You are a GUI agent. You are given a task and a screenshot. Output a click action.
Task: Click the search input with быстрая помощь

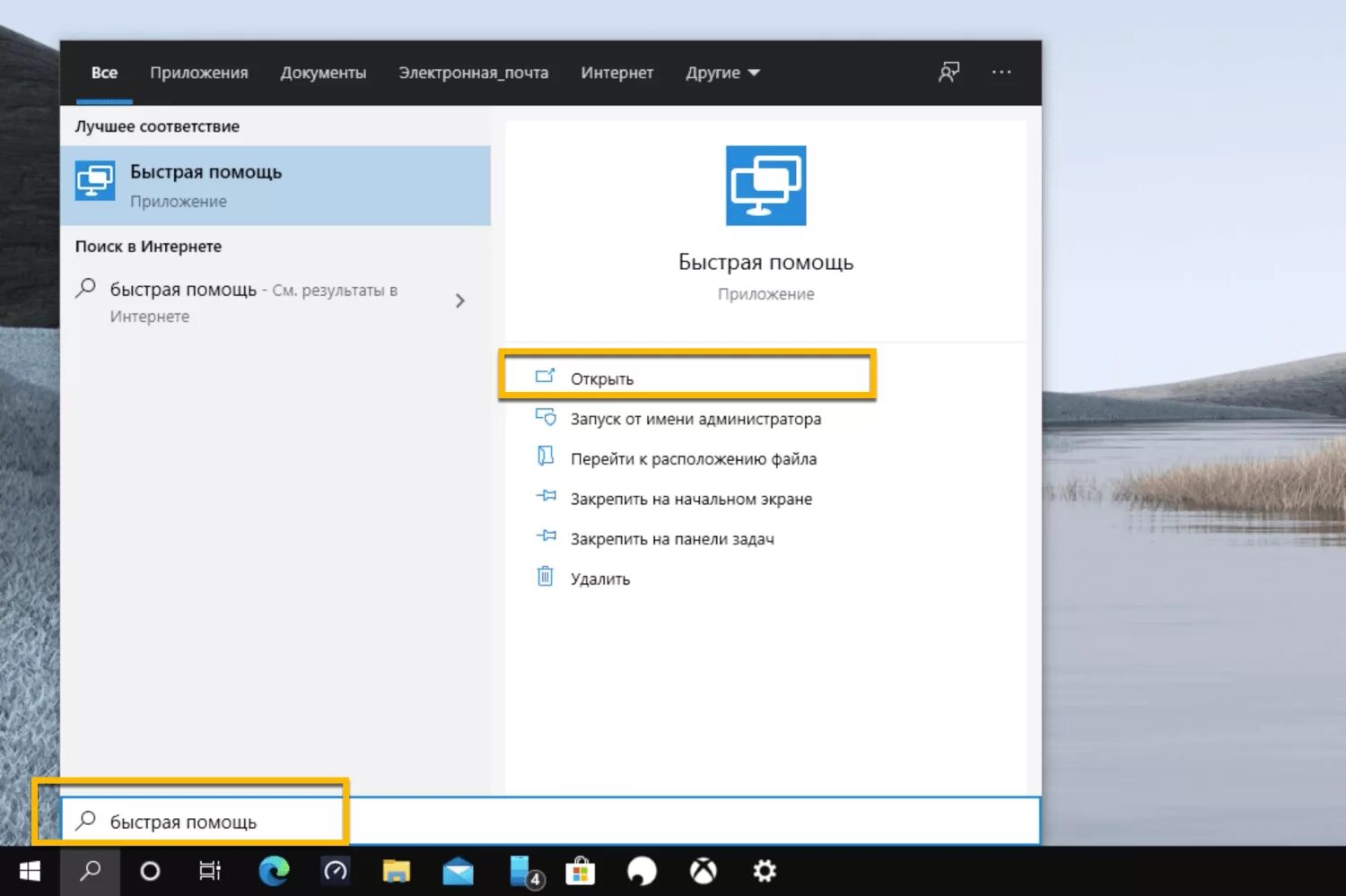(x=550, y=822)
